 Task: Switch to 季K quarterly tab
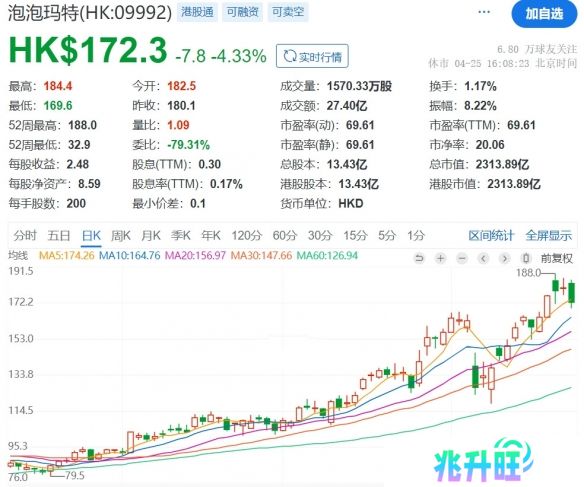pos(181,235)
